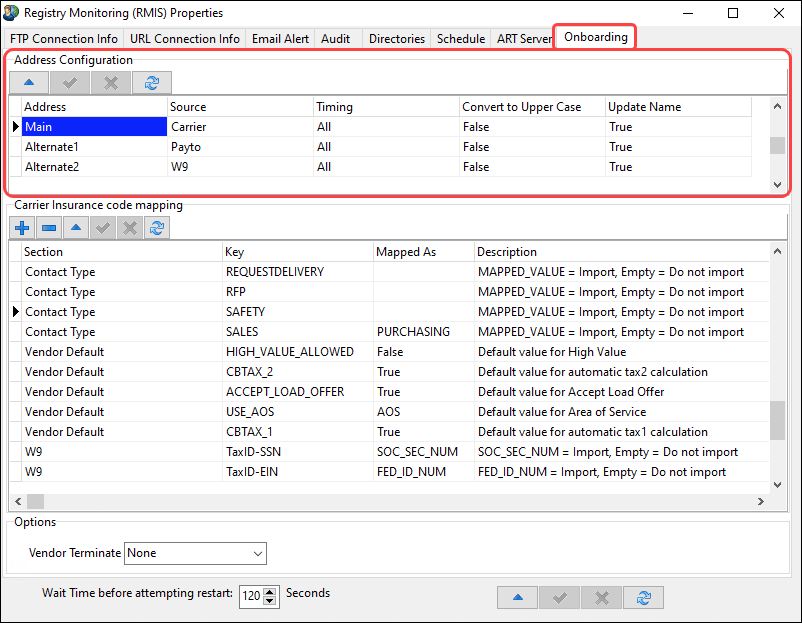802x623 pixels.
Task: Increase the wait time with up spinner arrow
Action: point(270,591)
